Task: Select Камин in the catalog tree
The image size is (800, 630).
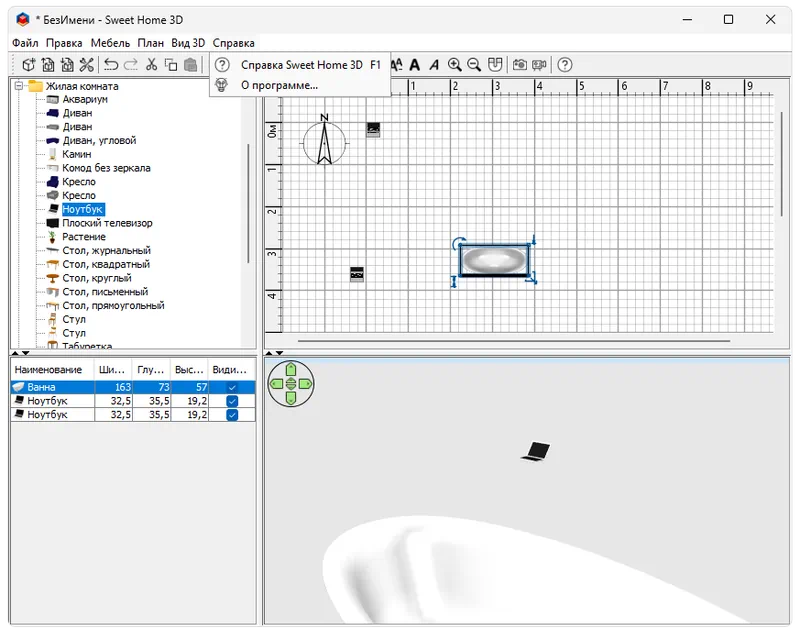Action: 77,154
